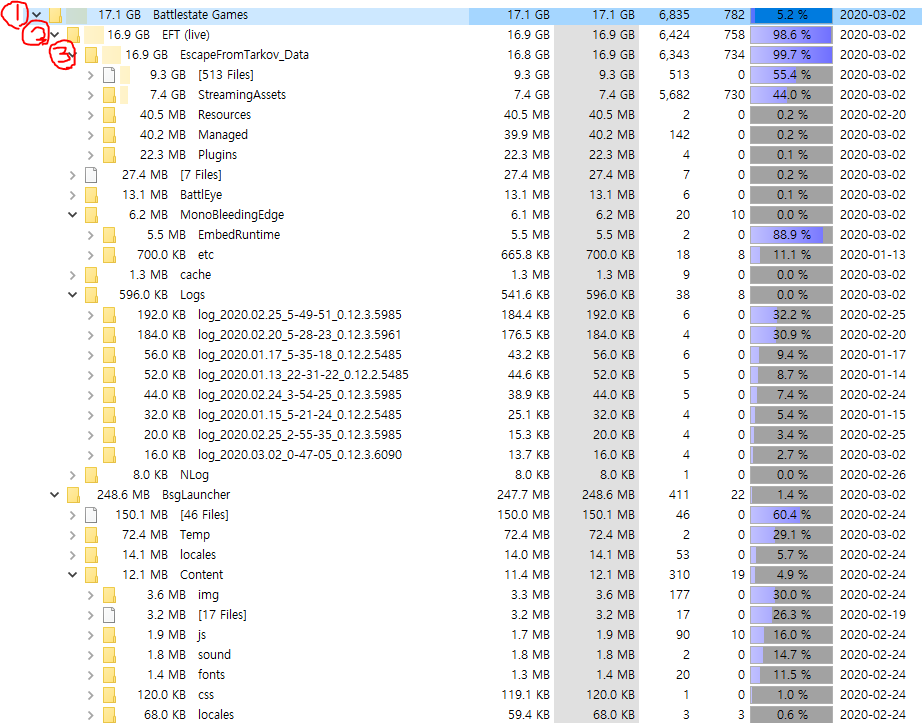Collapse the MonoBleedingEdge folder node

pos(72,215)
